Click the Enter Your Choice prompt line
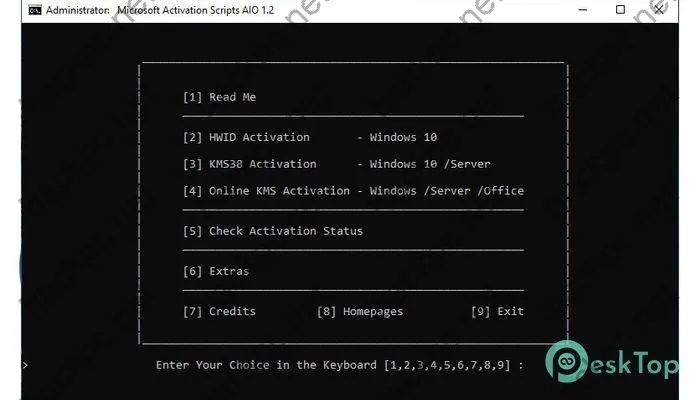The height and width of the screenshot is (400, 700). click(x=339, y=366)
